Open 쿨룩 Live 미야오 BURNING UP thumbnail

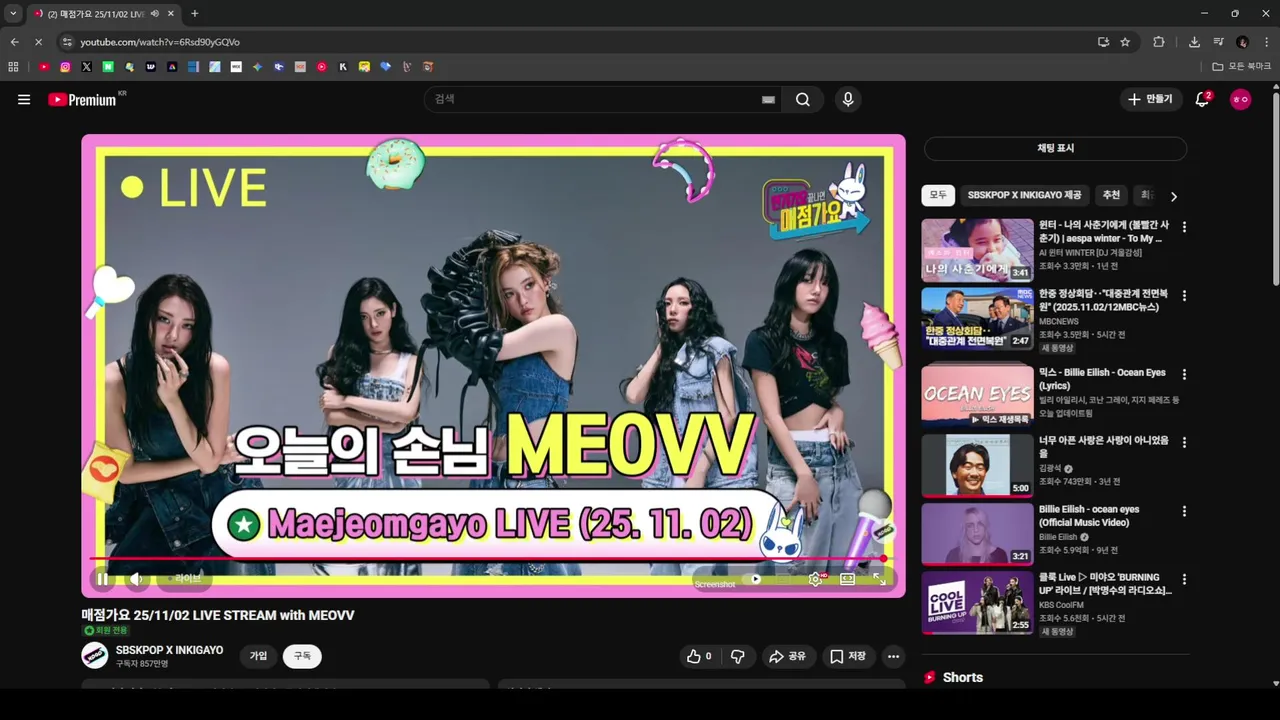pyautogui.click(x=977, y=603)
